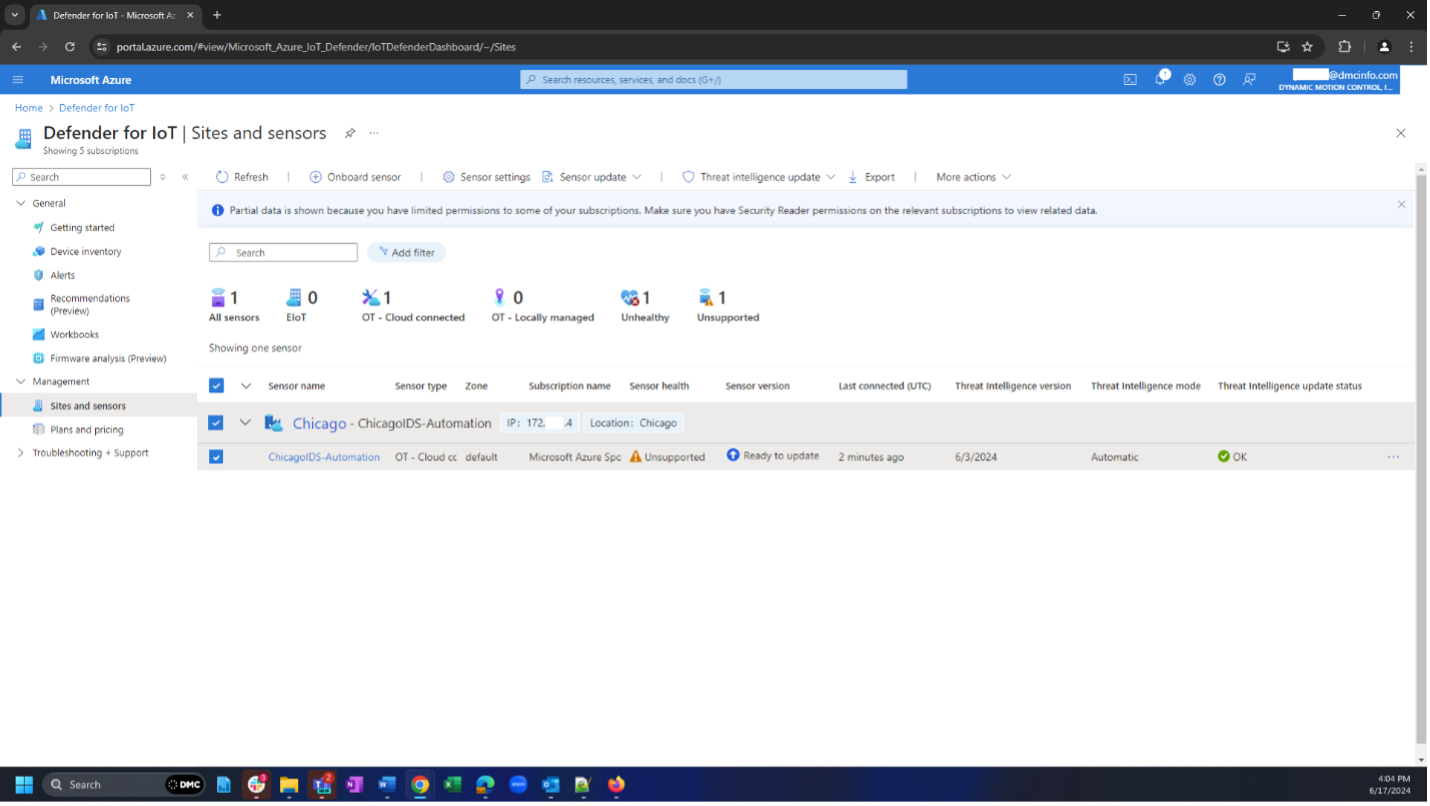Sort by Last connected (UTC) column header
Image resolution: width=1430 pixels, height=806 pixels.
[885, 386]
